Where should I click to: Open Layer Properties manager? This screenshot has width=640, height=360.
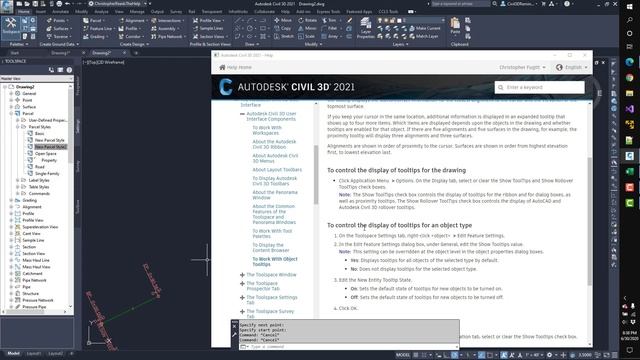coord(366,28)
